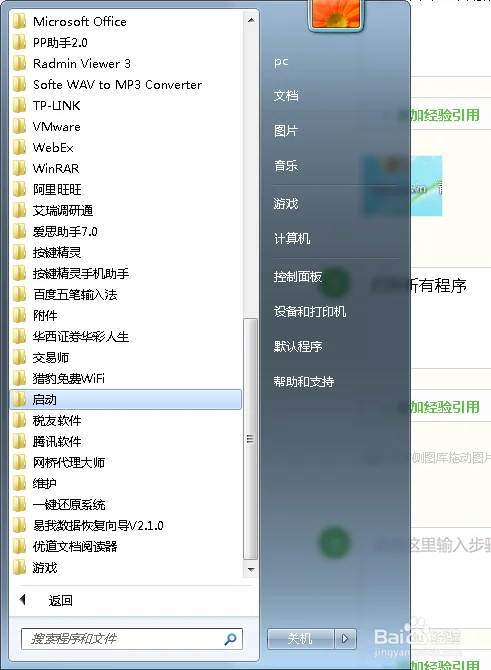Click the Softe WAV to MP3 Converter folder icon
The width and height of the screenshot is (491, 670).
pos(19,84)
